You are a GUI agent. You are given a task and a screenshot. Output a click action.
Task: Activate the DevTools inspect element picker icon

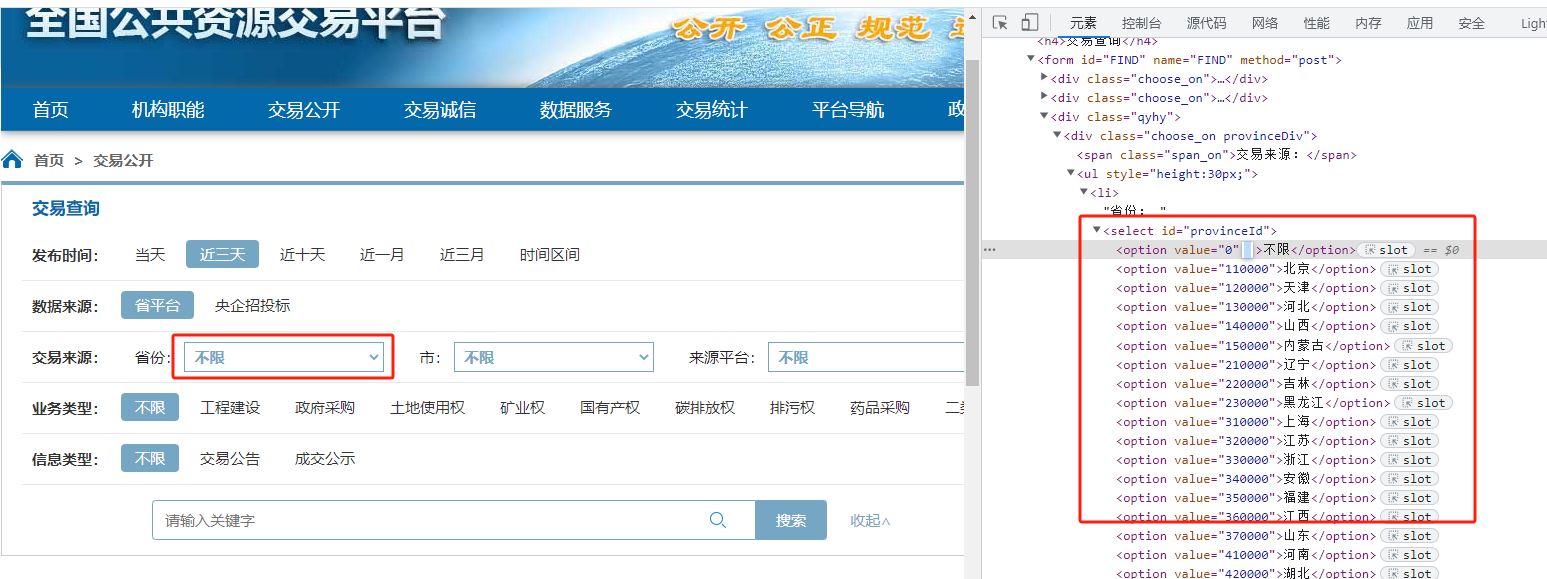1000,23
